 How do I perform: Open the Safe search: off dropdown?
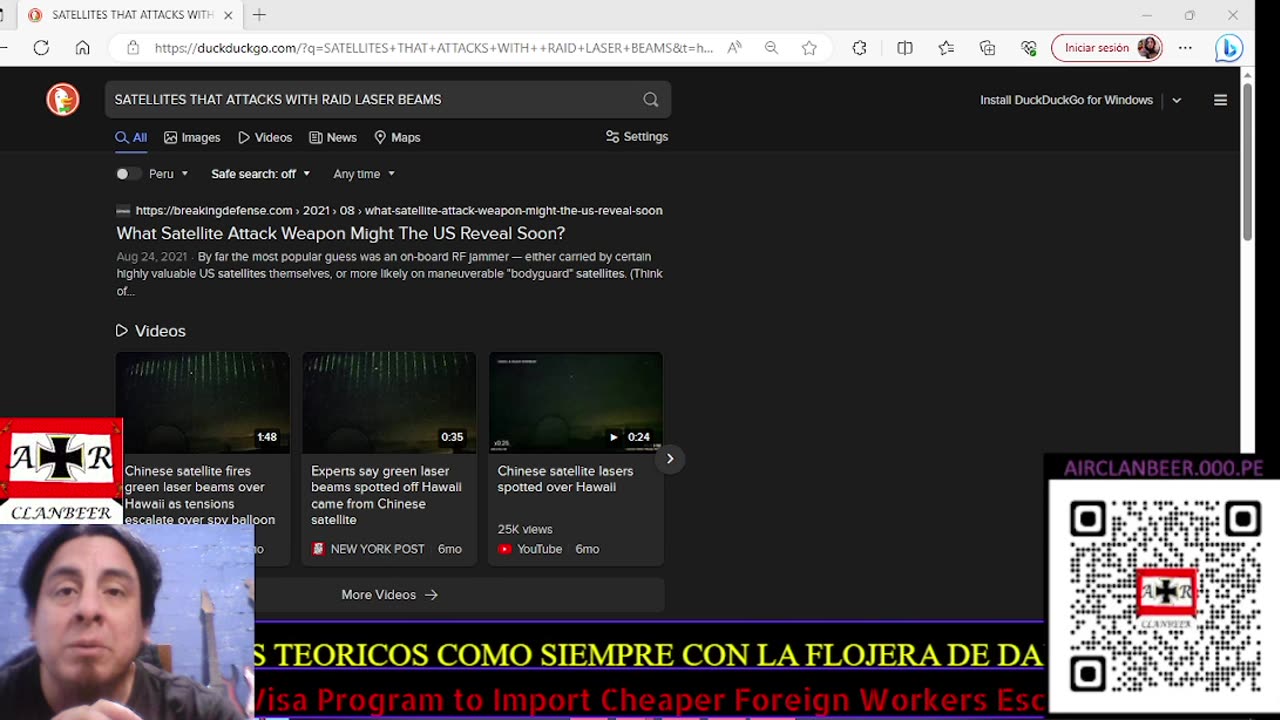260,174
